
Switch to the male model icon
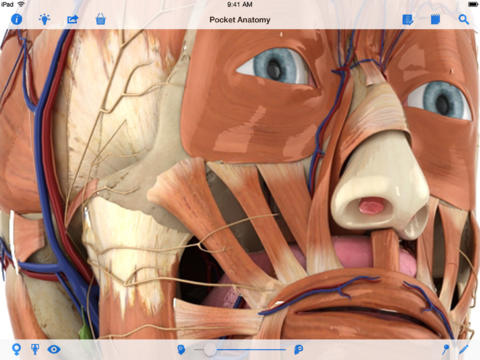tap(35, 349)
